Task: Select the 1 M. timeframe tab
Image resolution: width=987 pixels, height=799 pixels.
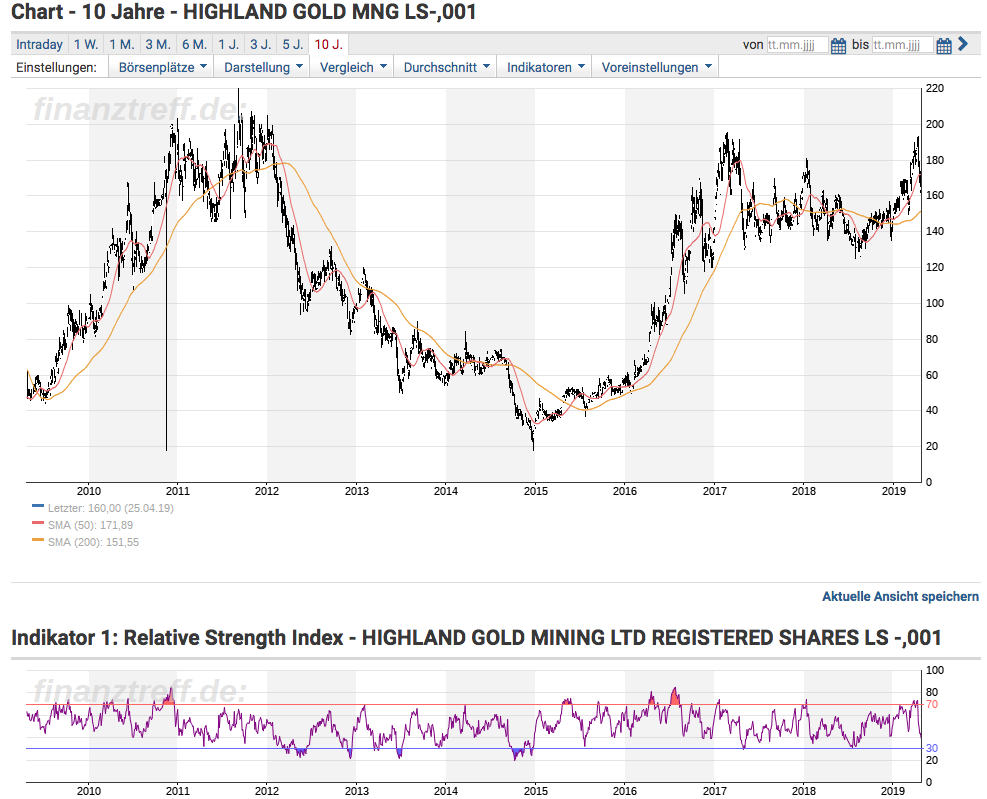Action: point(121,45)
